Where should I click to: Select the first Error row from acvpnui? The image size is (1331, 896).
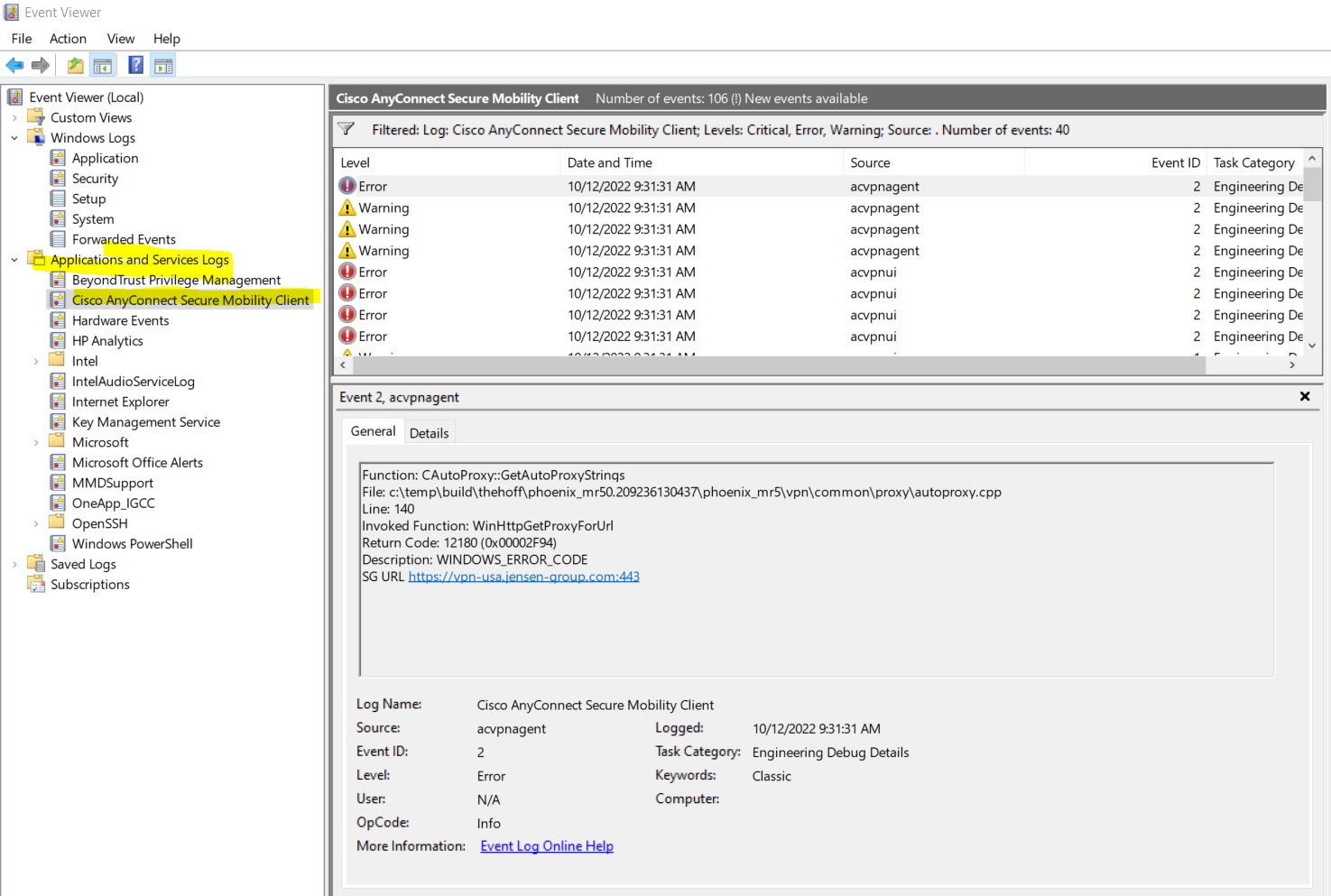tap(819, 272)
